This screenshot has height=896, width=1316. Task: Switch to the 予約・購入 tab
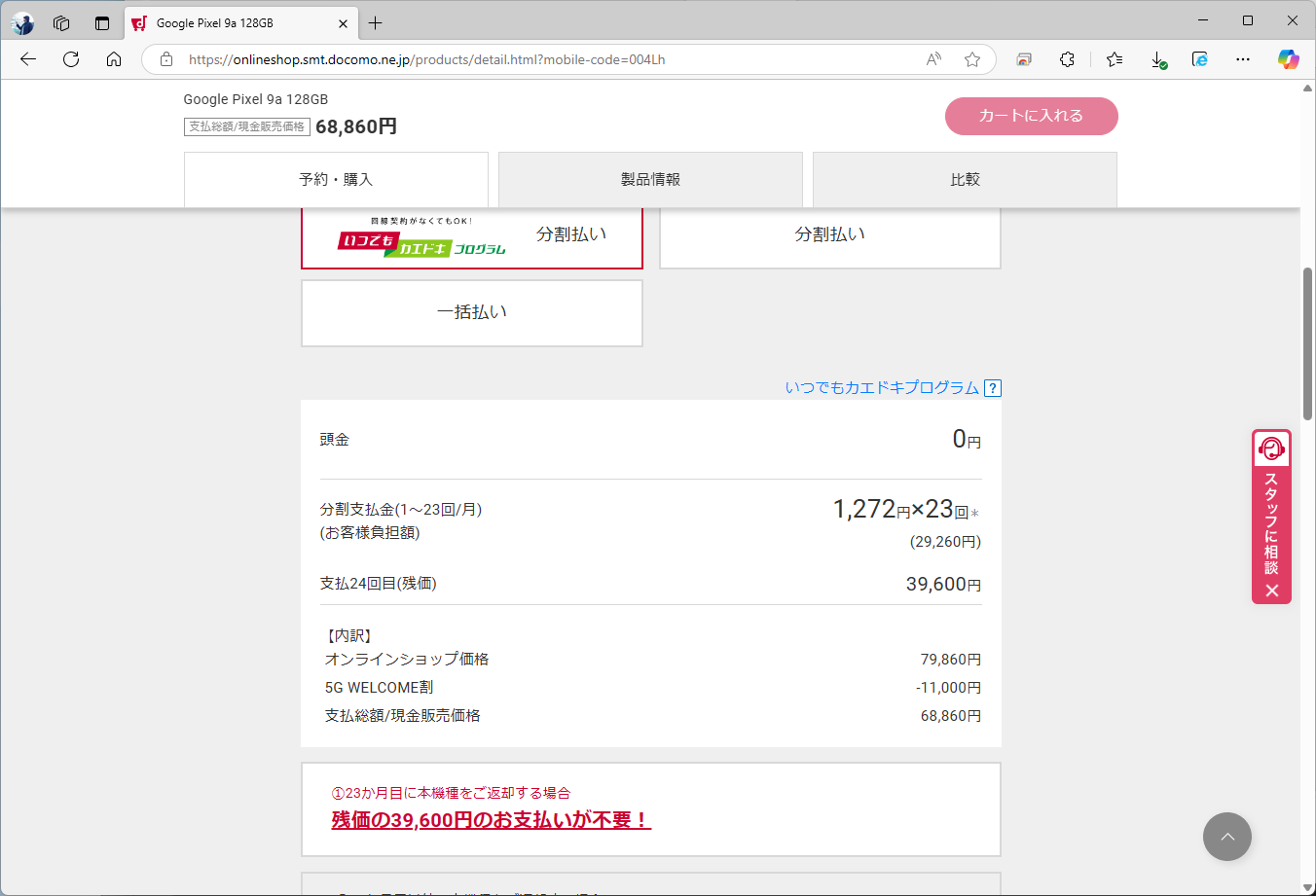pyautogui.click(x=336, y=180)
